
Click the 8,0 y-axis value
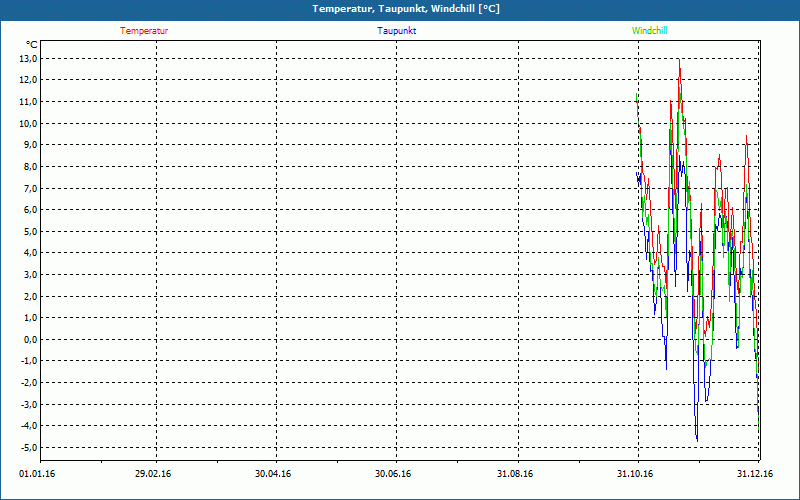(31, 166)
